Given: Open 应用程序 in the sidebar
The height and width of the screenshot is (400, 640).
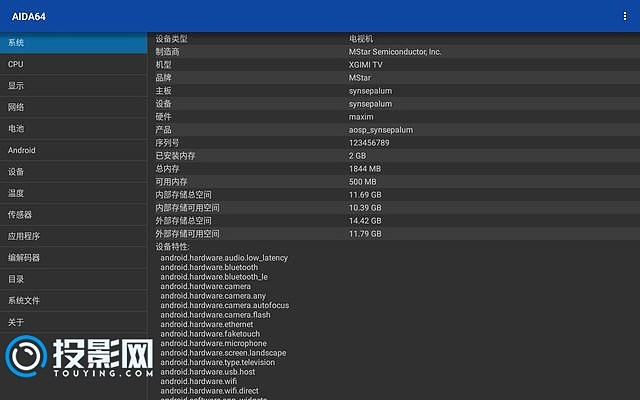Looking at the screenshot, I should (73, 236).
